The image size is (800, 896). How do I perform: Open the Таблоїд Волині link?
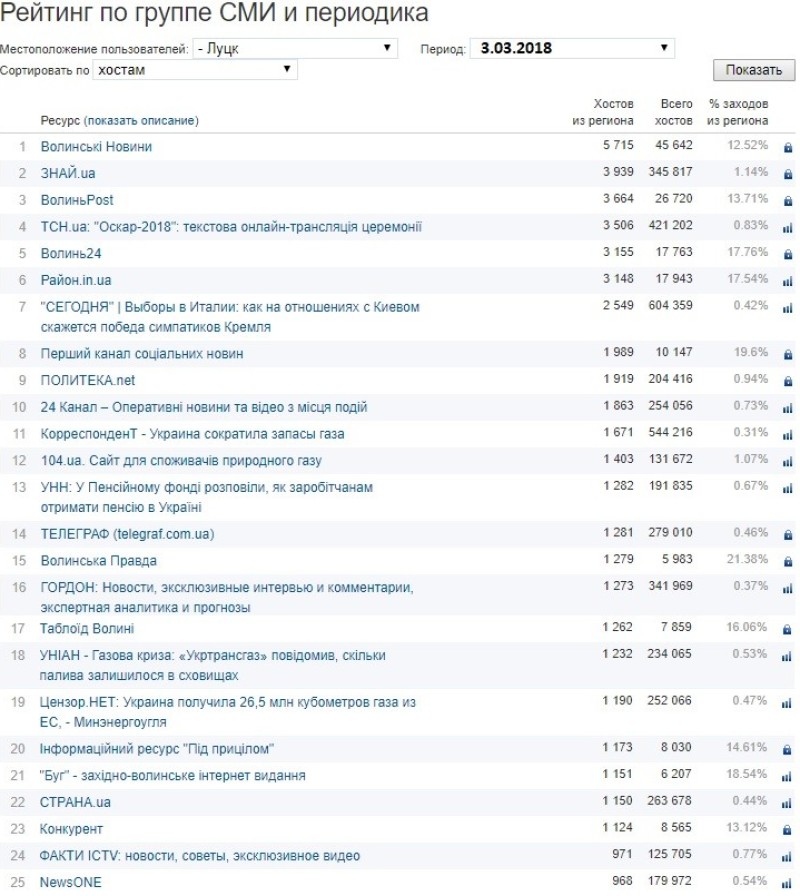pos(87,629)
